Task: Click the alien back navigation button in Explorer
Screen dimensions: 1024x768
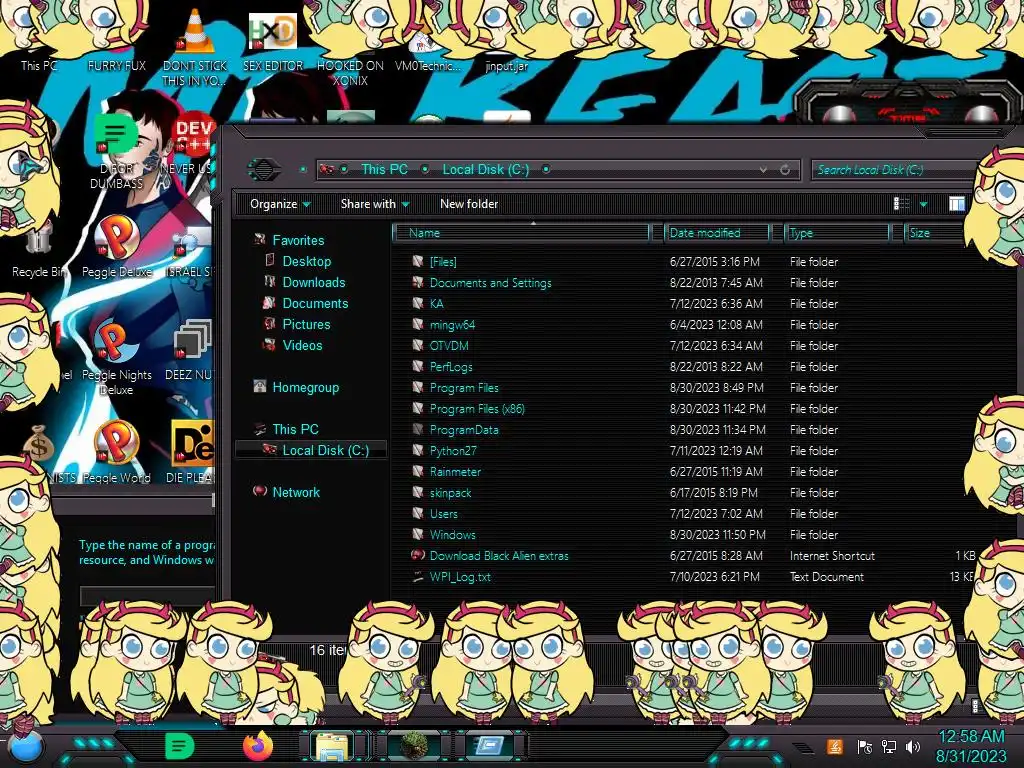Action: pyautogui.click(x=264, y=170)
